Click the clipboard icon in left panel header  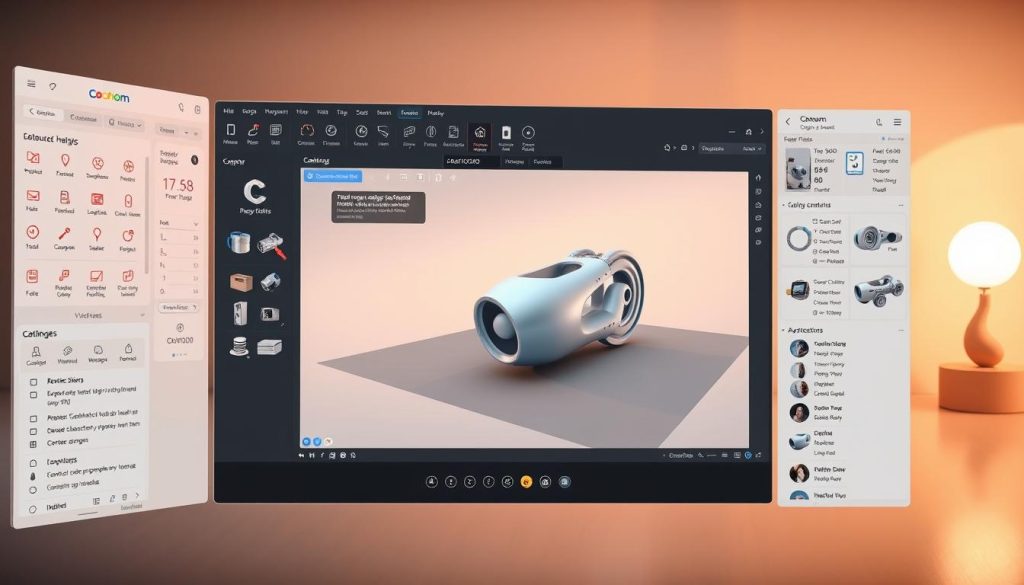(197, 110)
